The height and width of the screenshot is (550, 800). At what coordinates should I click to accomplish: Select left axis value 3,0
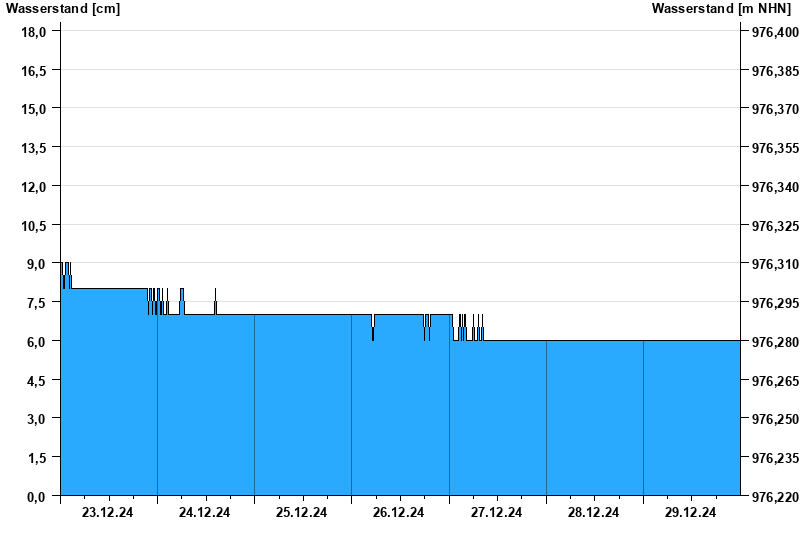pyautogui.click(x=37, y=419)
